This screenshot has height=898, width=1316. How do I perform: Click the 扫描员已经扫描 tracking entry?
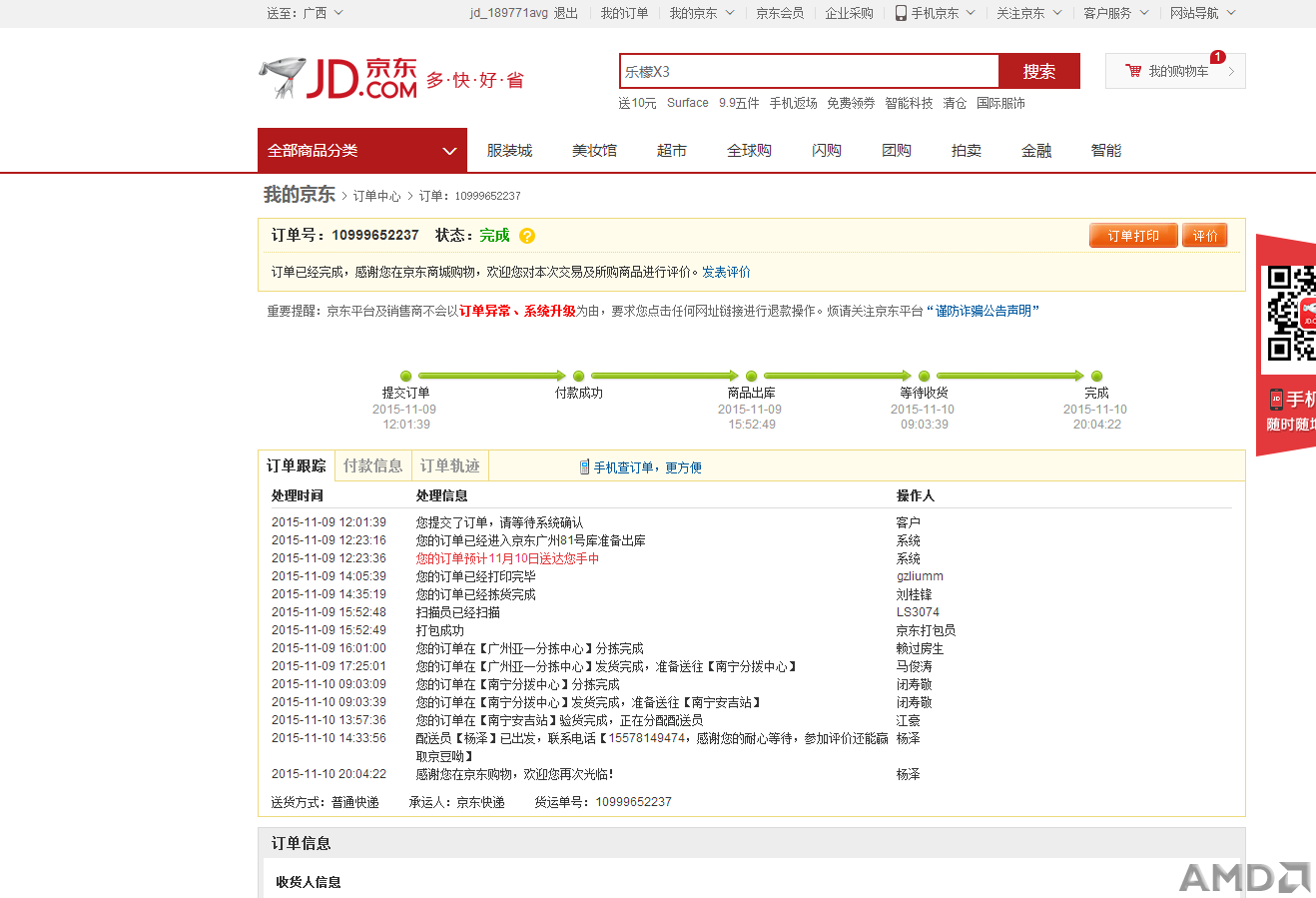[x=457, y=612]
